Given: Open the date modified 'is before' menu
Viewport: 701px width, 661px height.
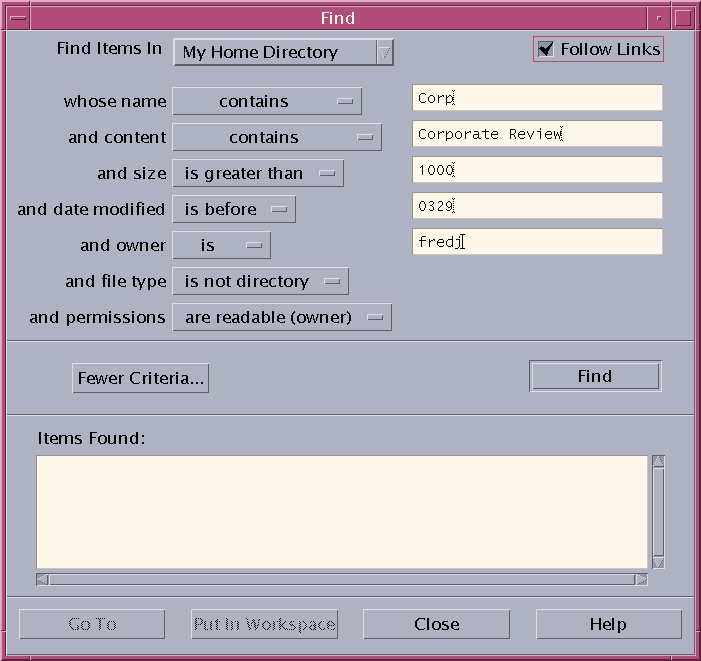Looking at the screenshot, I should (x=233, y=209).
